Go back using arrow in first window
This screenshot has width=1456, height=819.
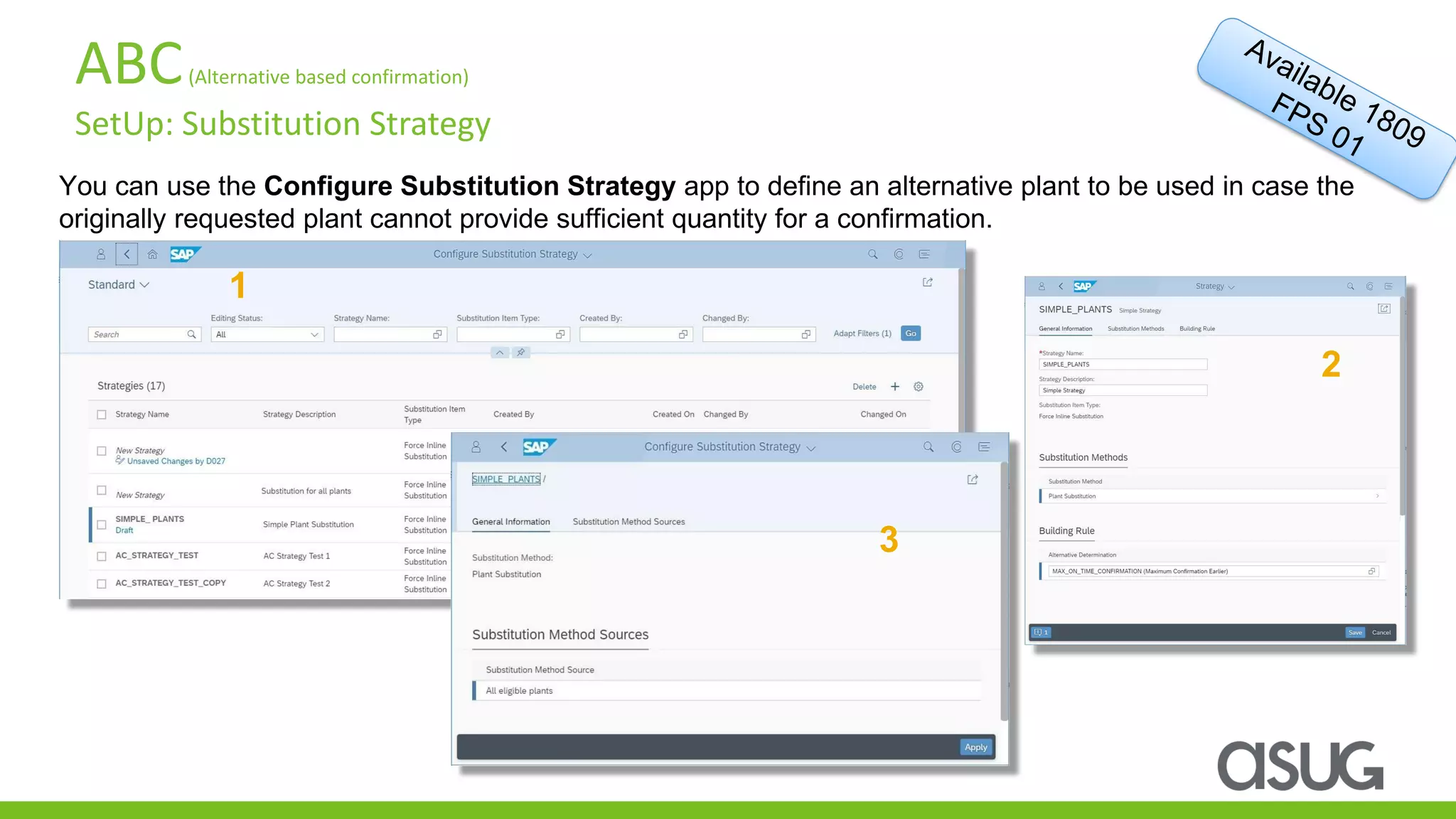[x=127, y=254]
